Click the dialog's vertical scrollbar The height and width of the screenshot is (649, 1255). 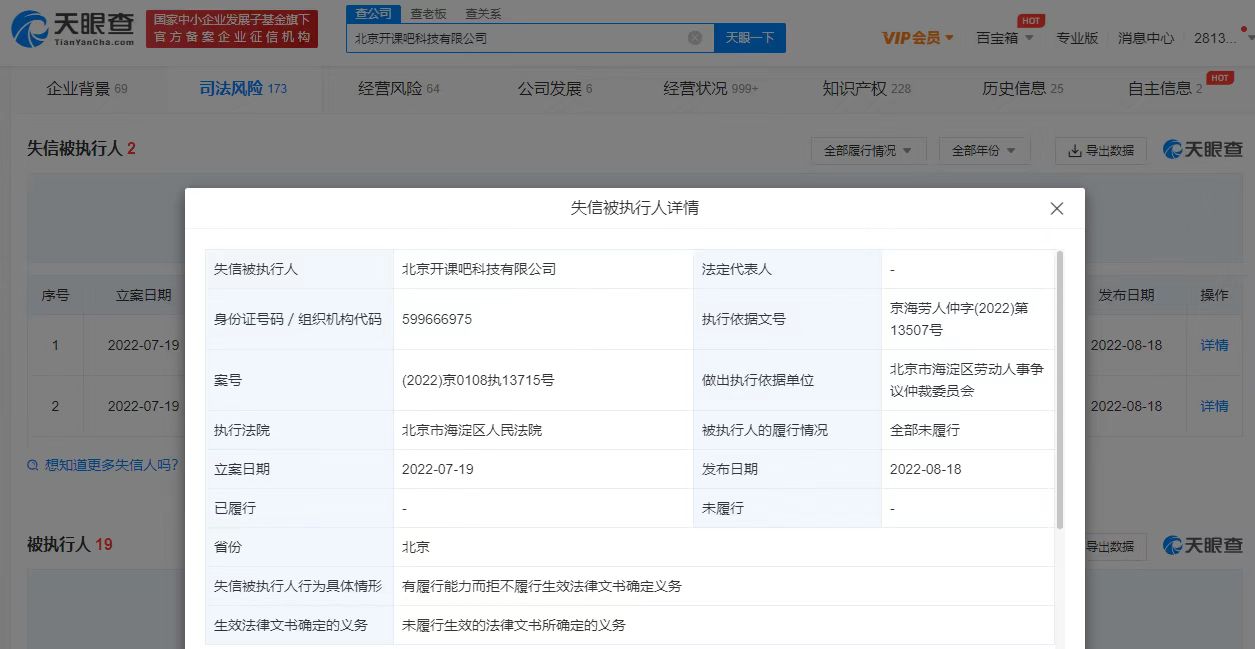click(x=1059, y=390)
